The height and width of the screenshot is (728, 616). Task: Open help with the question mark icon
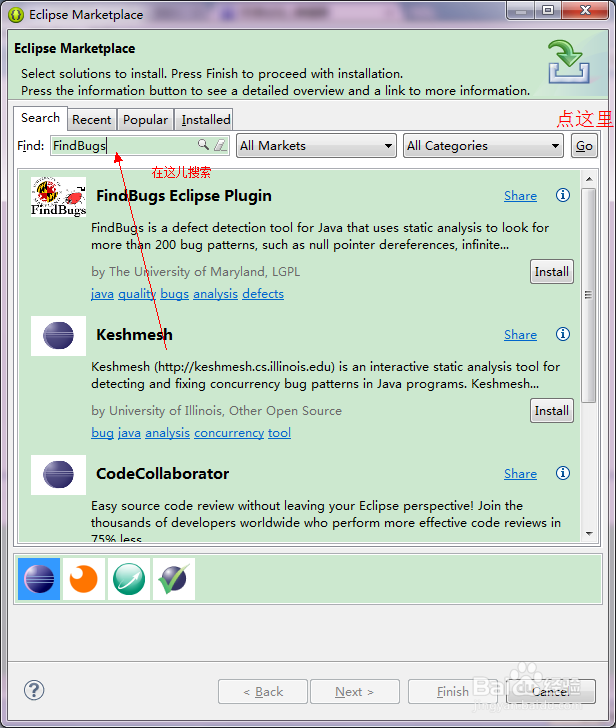(34, 690)
